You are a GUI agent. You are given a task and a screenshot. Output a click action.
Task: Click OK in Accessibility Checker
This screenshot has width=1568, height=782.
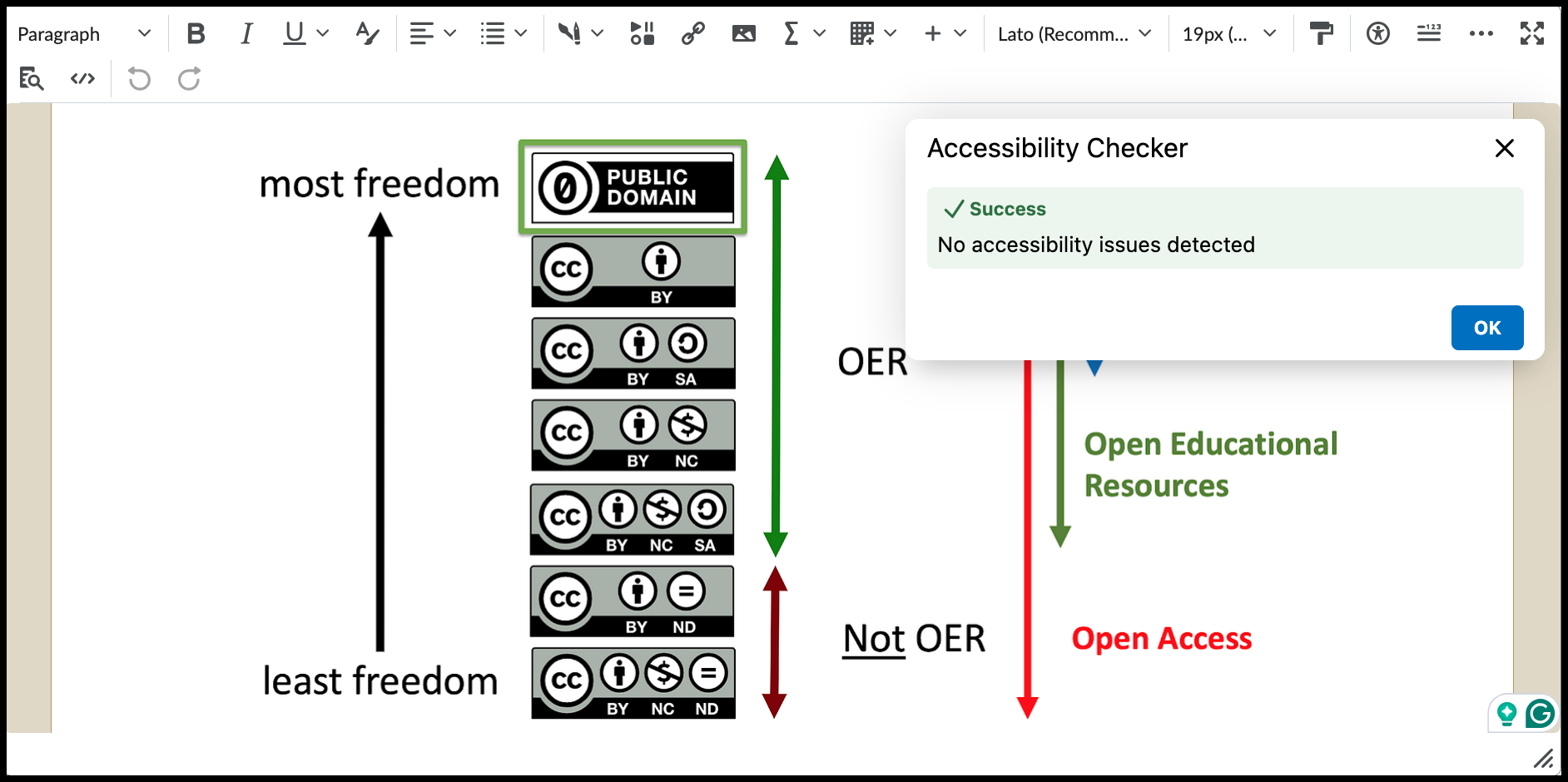pos(1487,328)
